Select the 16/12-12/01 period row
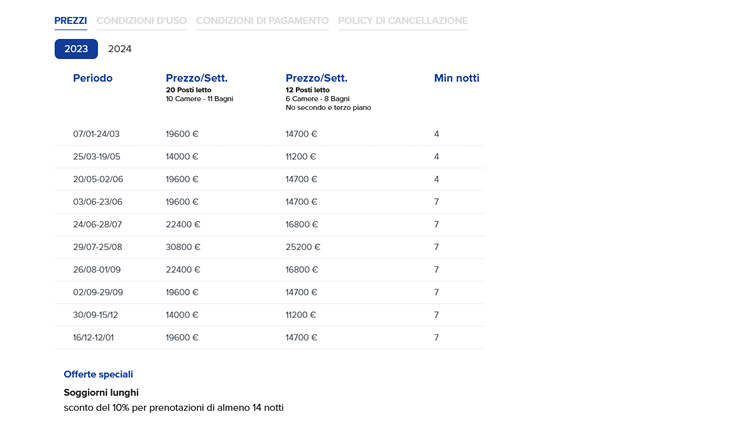Image resolution: width=735 pixels, height=446 pixels. pos(270,338)
